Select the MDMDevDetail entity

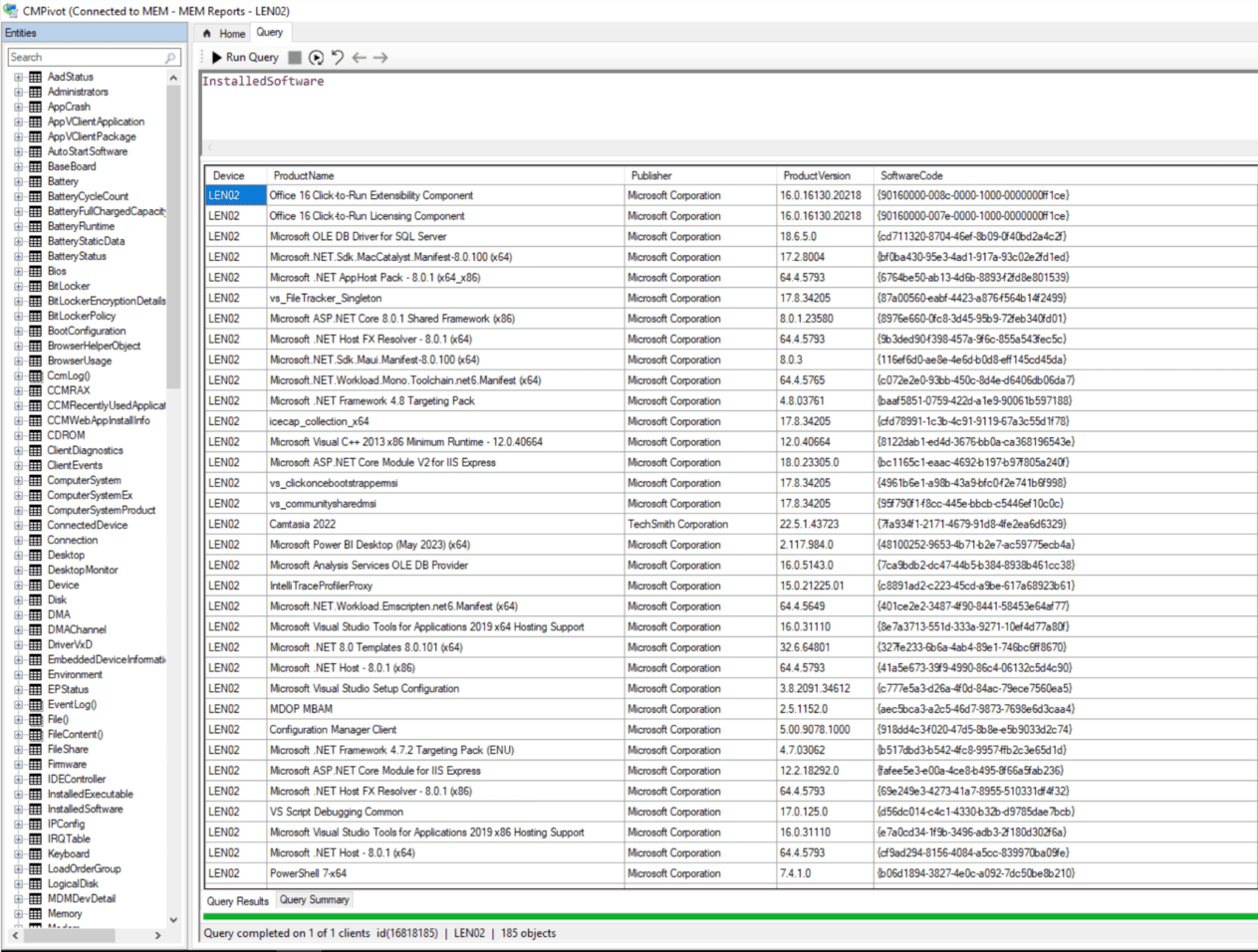[x=81, y=898]
